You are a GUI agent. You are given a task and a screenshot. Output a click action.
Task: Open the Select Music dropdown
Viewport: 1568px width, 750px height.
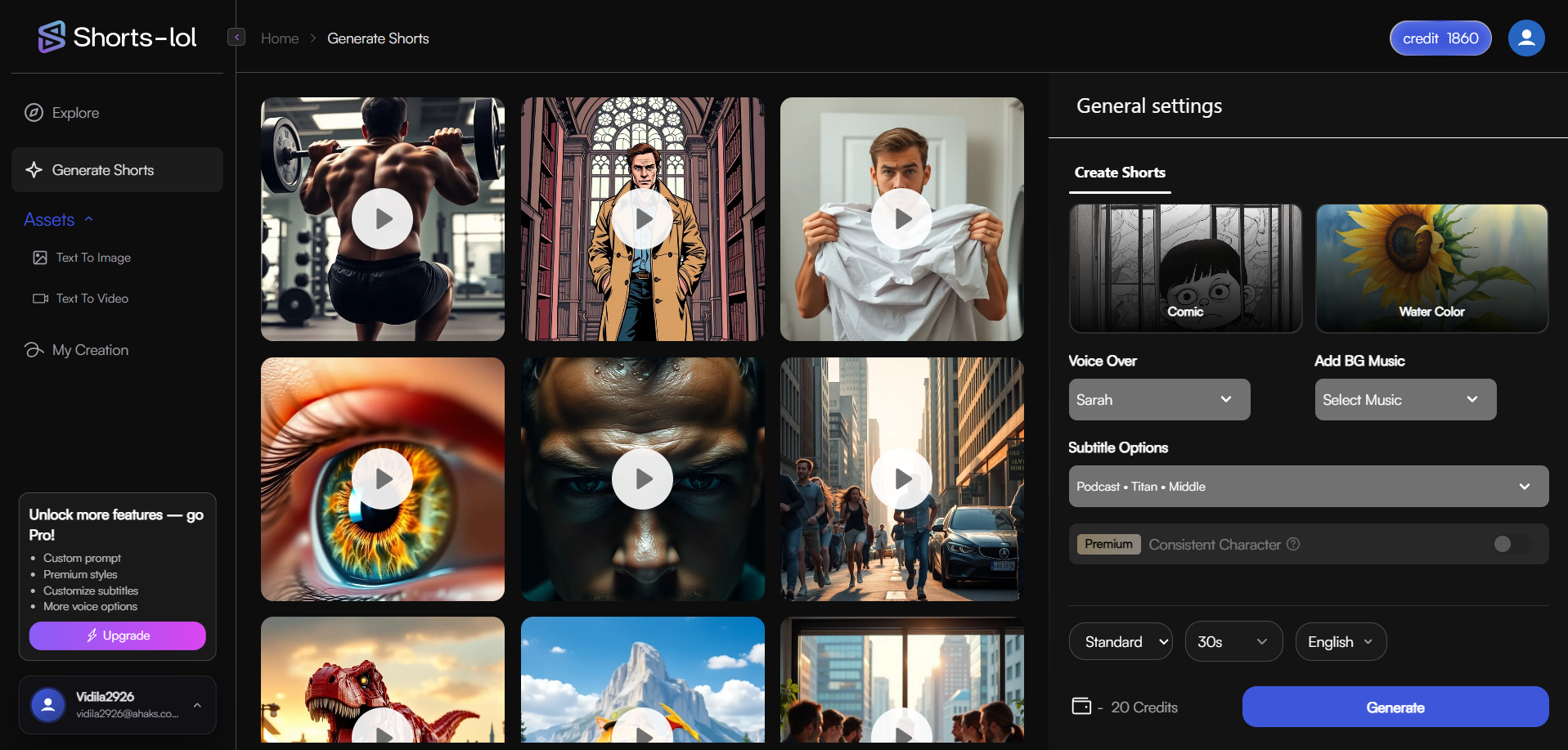[x=1405, y=400]
